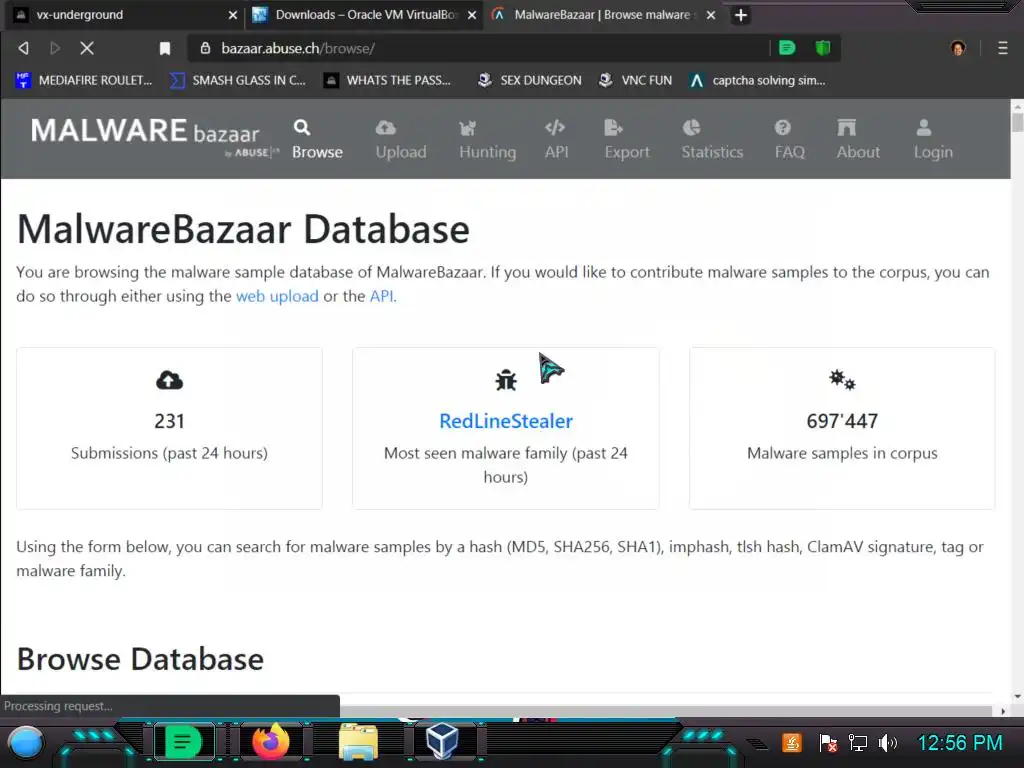
Task: Open the green shield extension icon
Action: click(822, 48)
